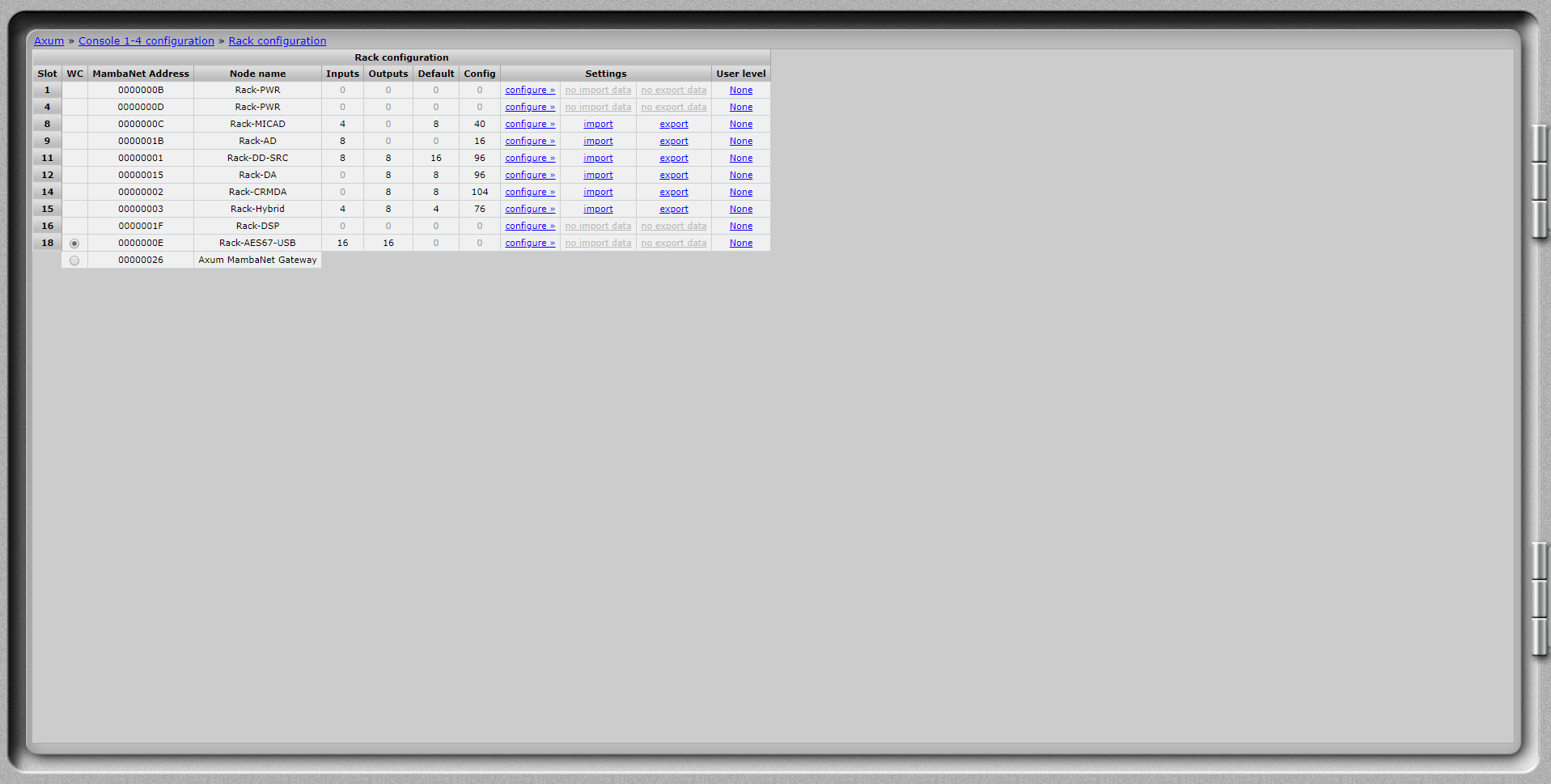Set user level for Rack-PWR slot 4

point(740,108)
